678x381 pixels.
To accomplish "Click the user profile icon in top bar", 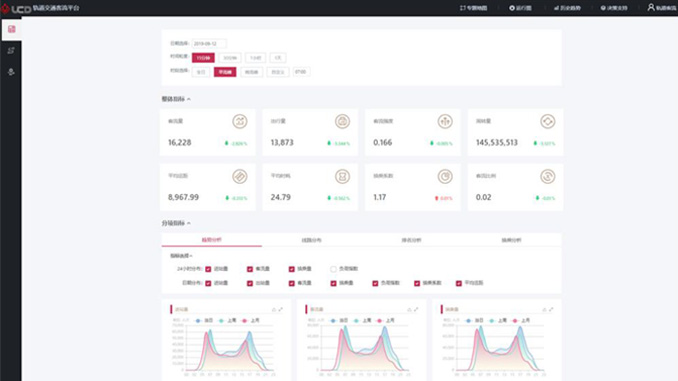I will [x=651, y=7].
